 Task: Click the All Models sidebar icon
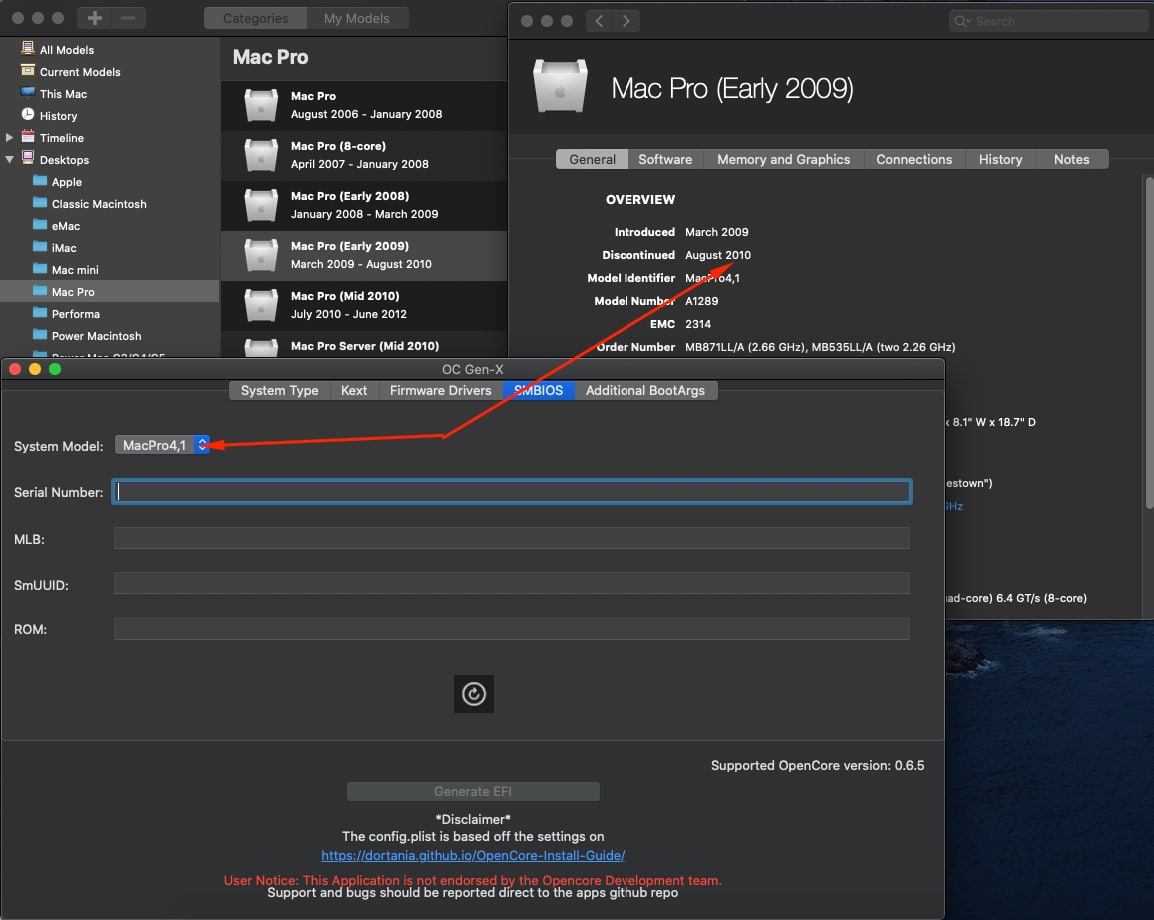click(x=28, y=49)
